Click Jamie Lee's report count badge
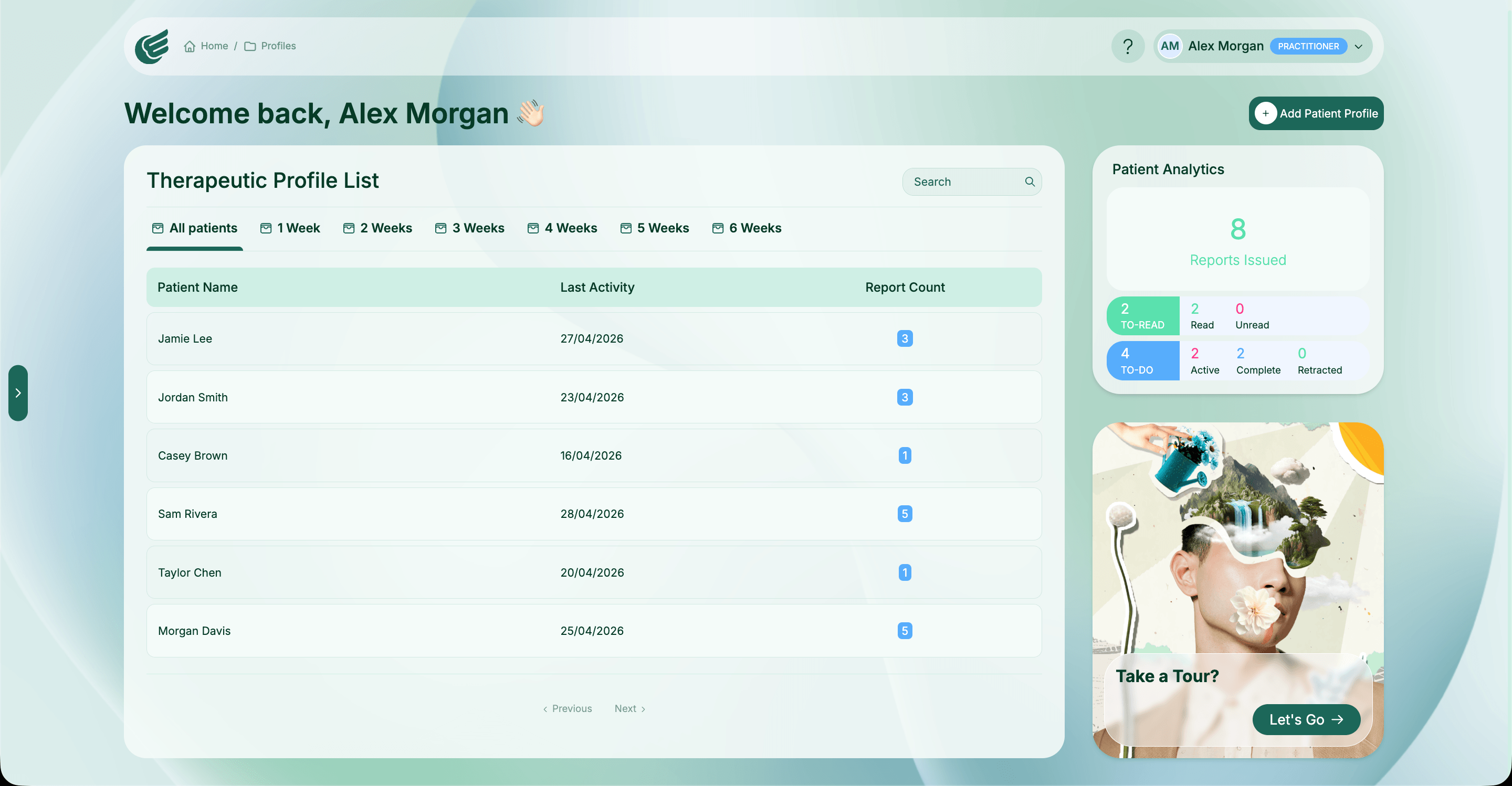This screenshot has width=1512, height=786. click(905, 338)
